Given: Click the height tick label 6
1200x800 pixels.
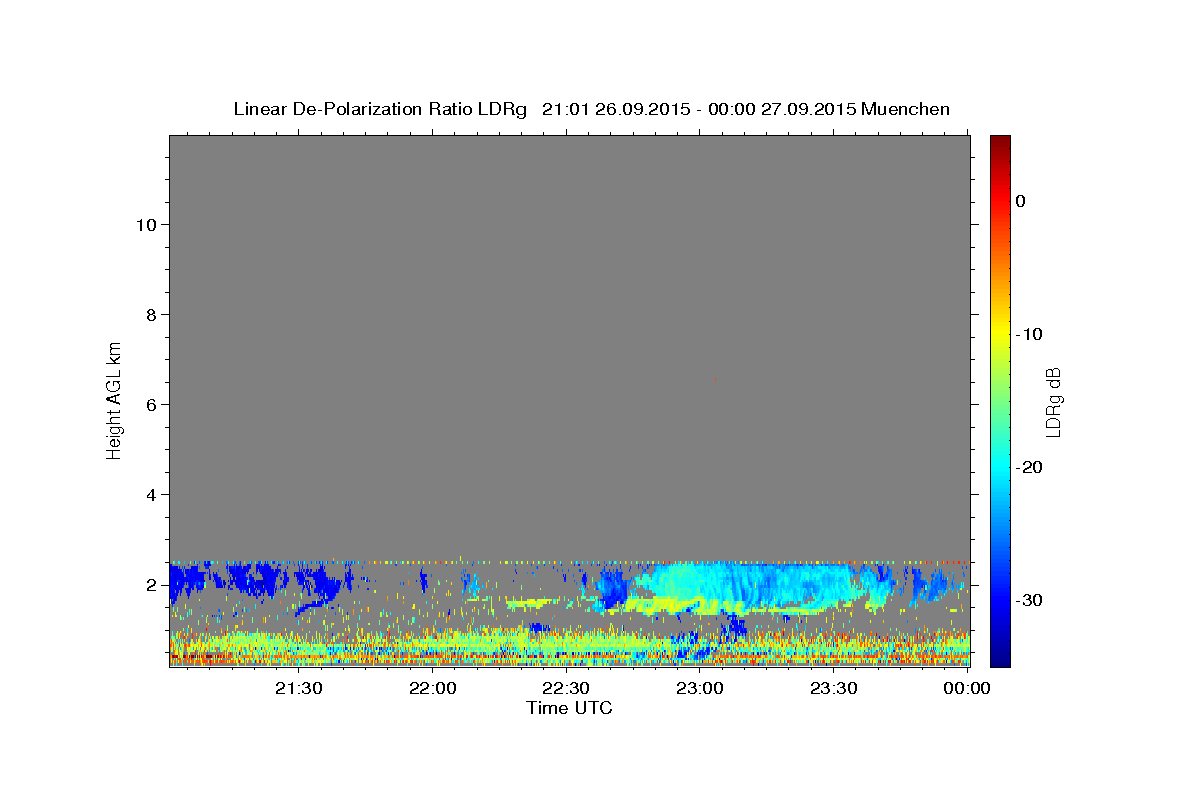Looking at the screenshot, I should pyautogui.click(x=149, y=404).
